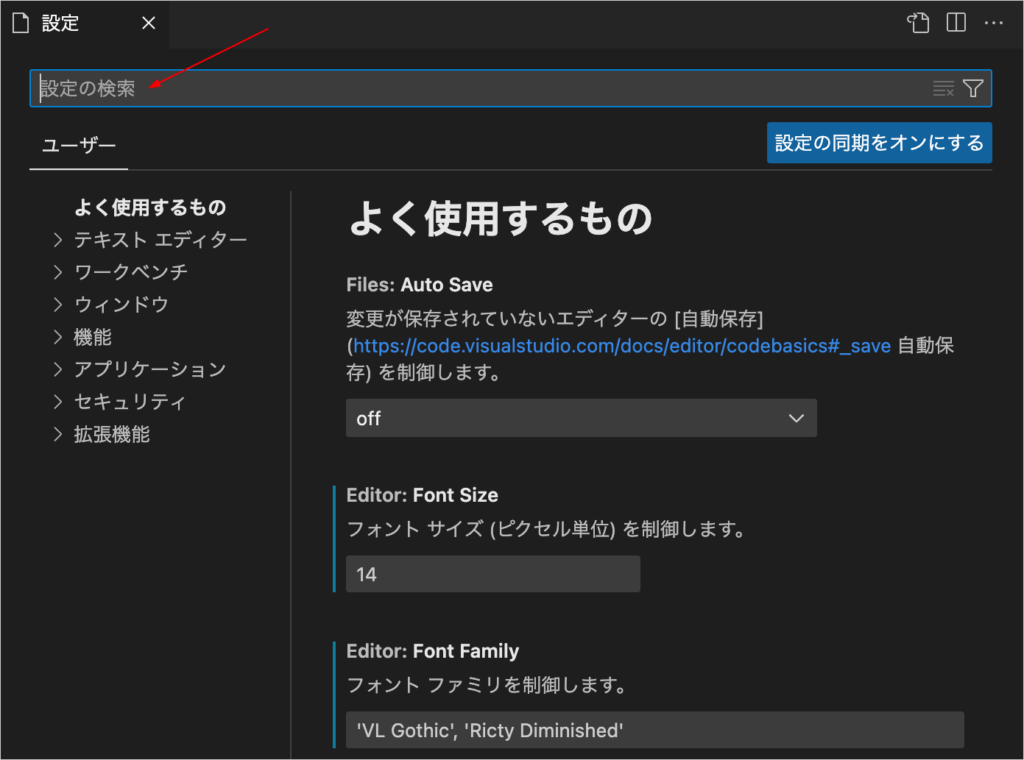The width and height of the screenshot is (1024, 760).
Task: Open the Auto Save dropdown
Action: click(581, 418)
